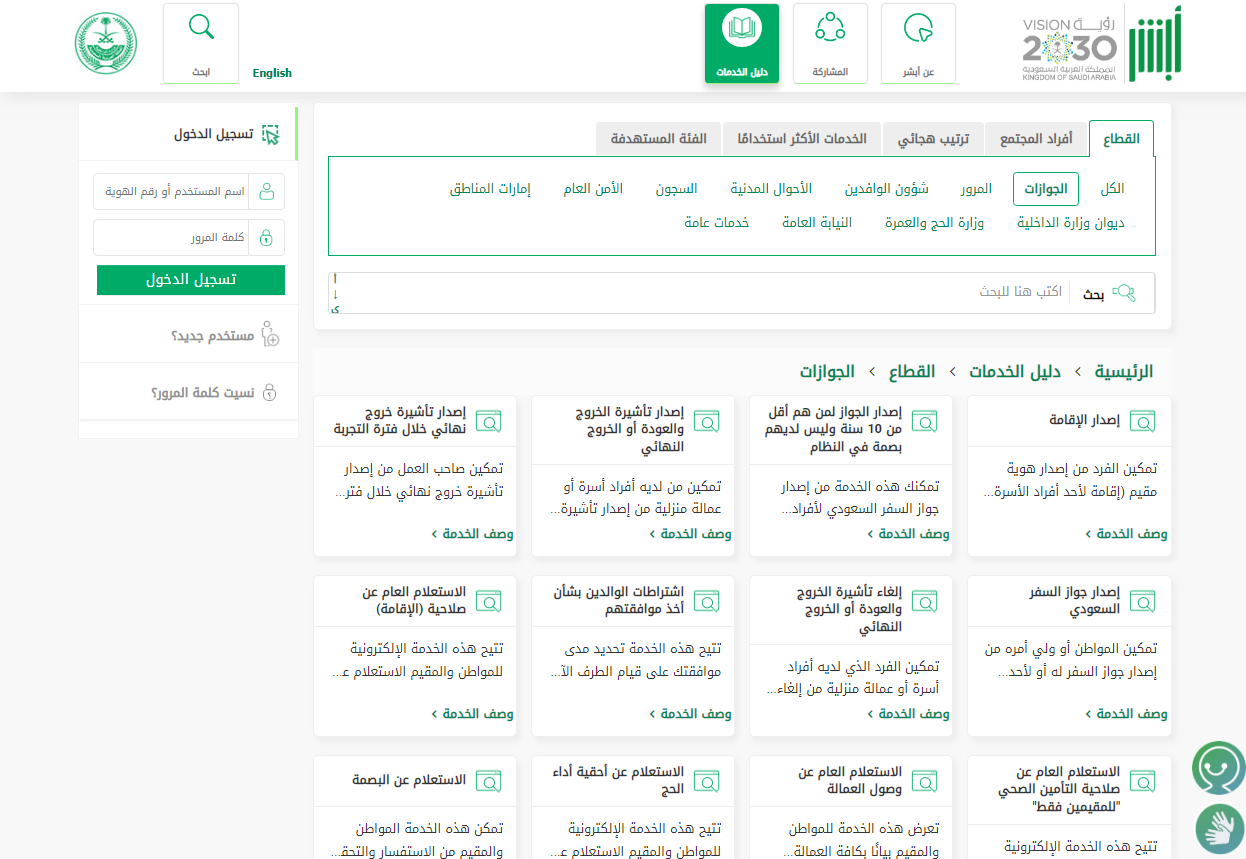The height and width of the screenshot is (859, 1246).
Task: Click the search magnifier icon beside بحث
Action: pos(1125,293)
